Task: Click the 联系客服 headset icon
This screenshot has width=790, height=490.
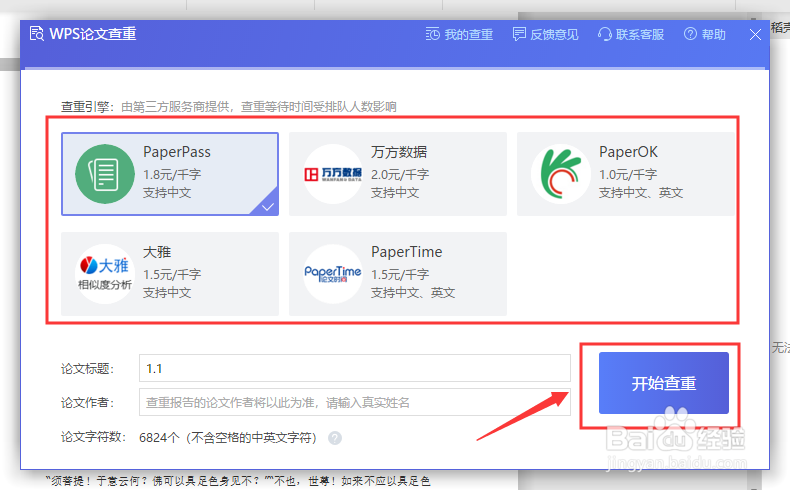Action: tap(604, 34)
